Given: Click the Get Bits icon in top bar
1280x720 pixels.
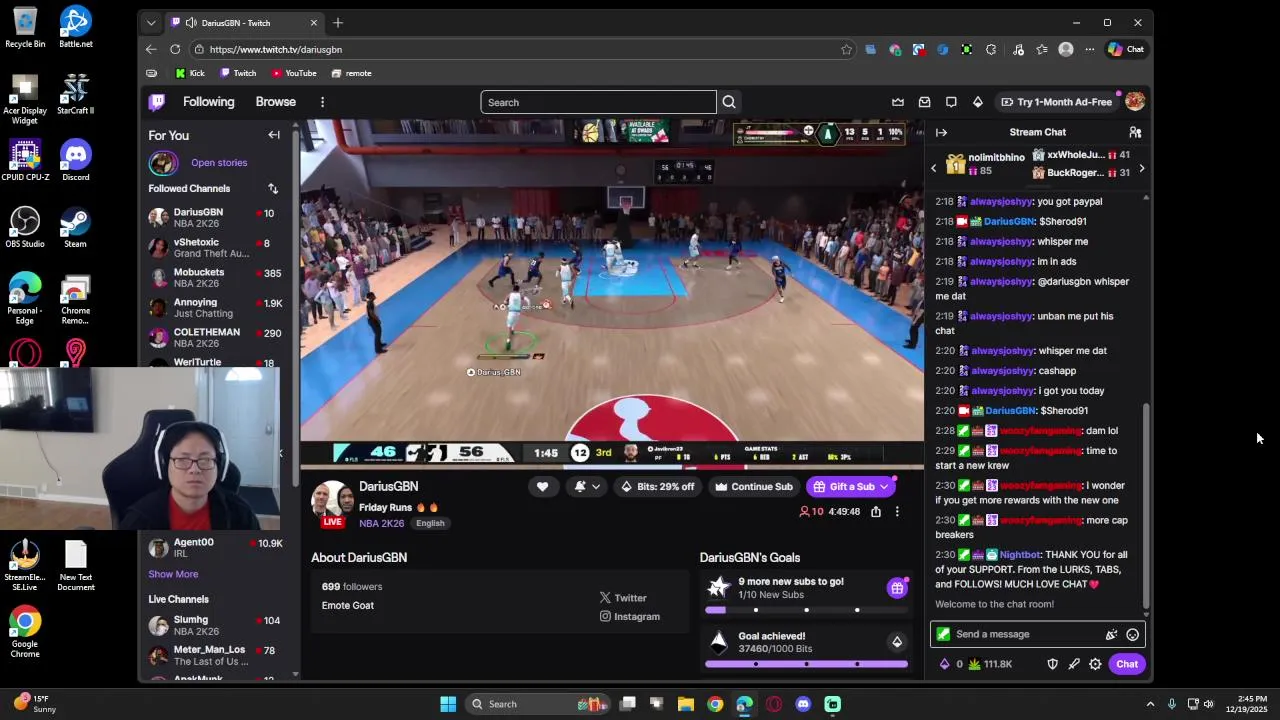Looking at the screenshot, I should coord(978,102).
